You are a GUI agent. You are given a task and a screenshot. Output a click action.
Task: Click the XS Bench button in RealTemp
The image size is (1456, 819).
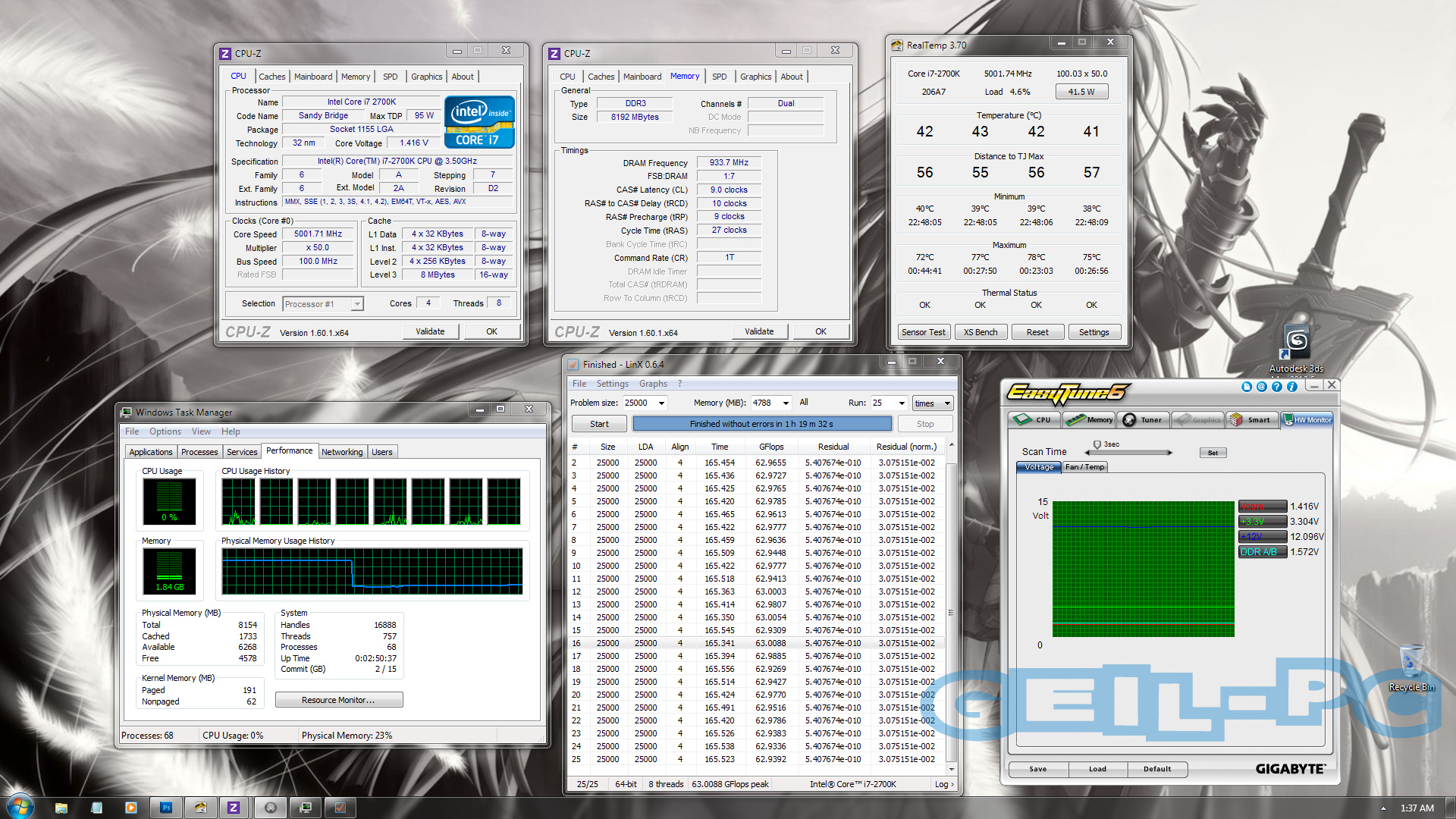[x=980, y=332]
